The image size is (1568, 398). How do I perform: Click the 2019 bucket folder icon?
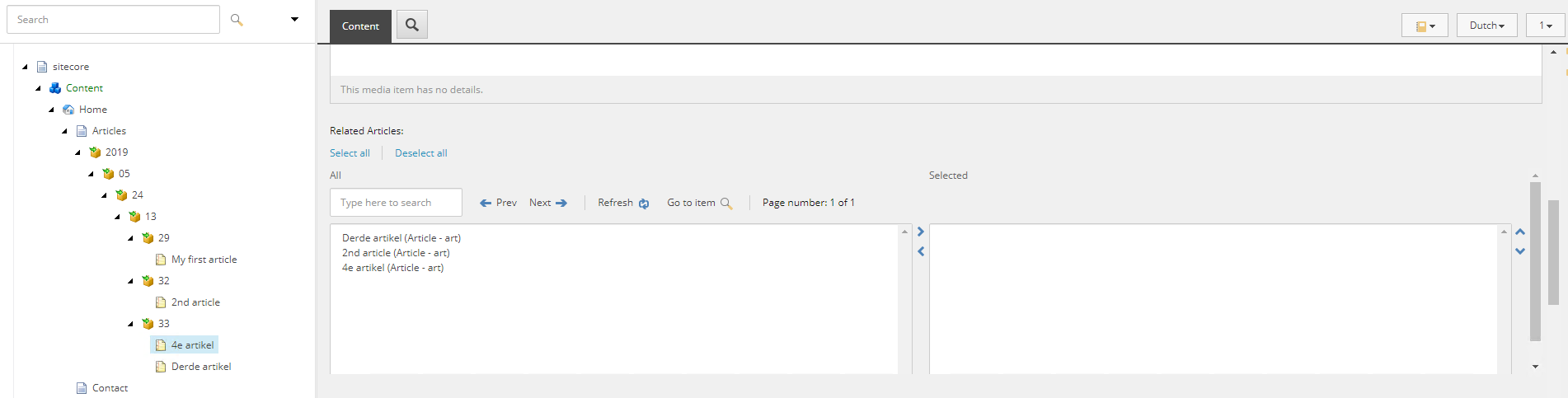point(95,152)
